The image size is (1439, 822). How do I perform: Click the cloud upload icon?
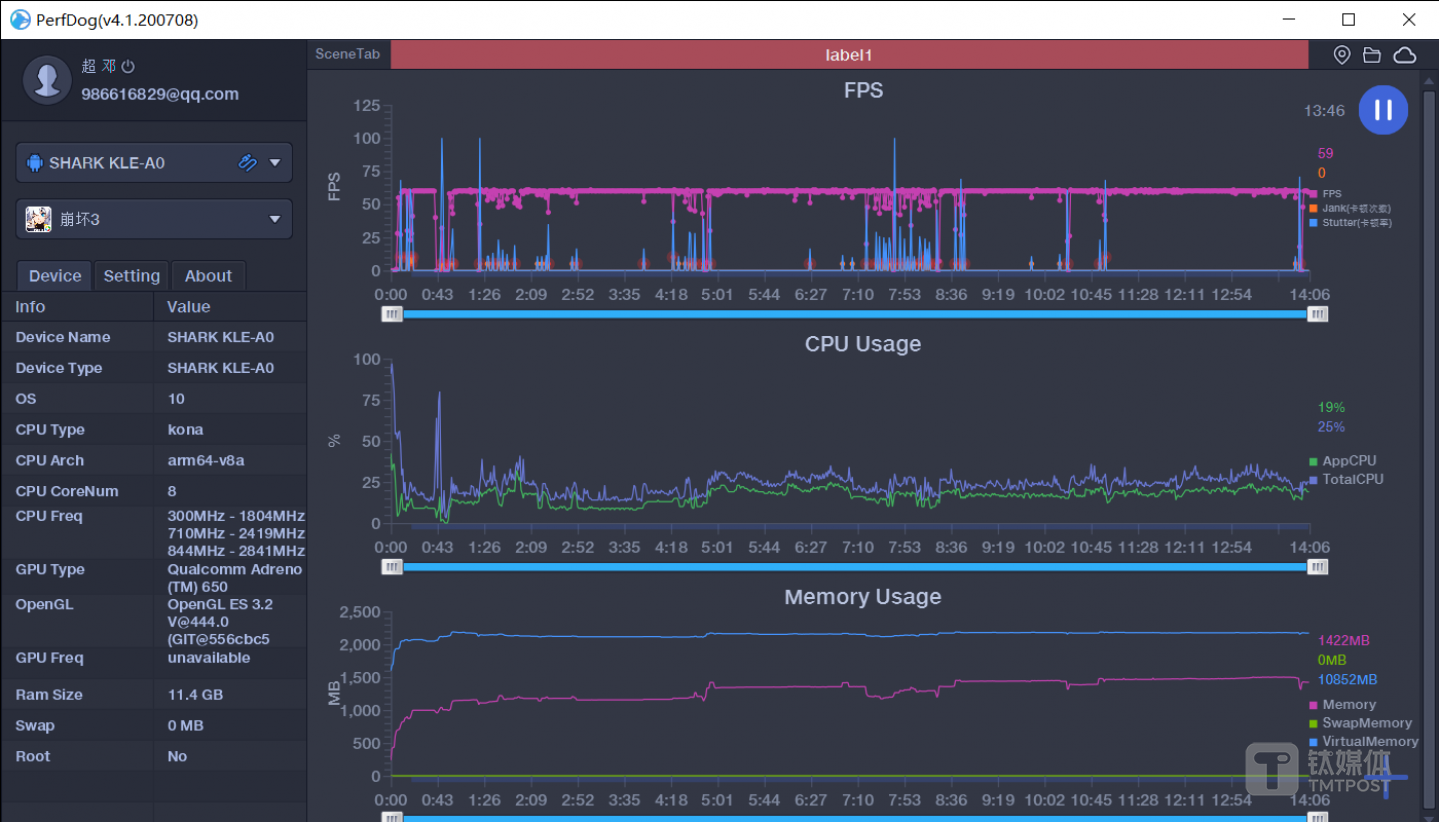1404,55
